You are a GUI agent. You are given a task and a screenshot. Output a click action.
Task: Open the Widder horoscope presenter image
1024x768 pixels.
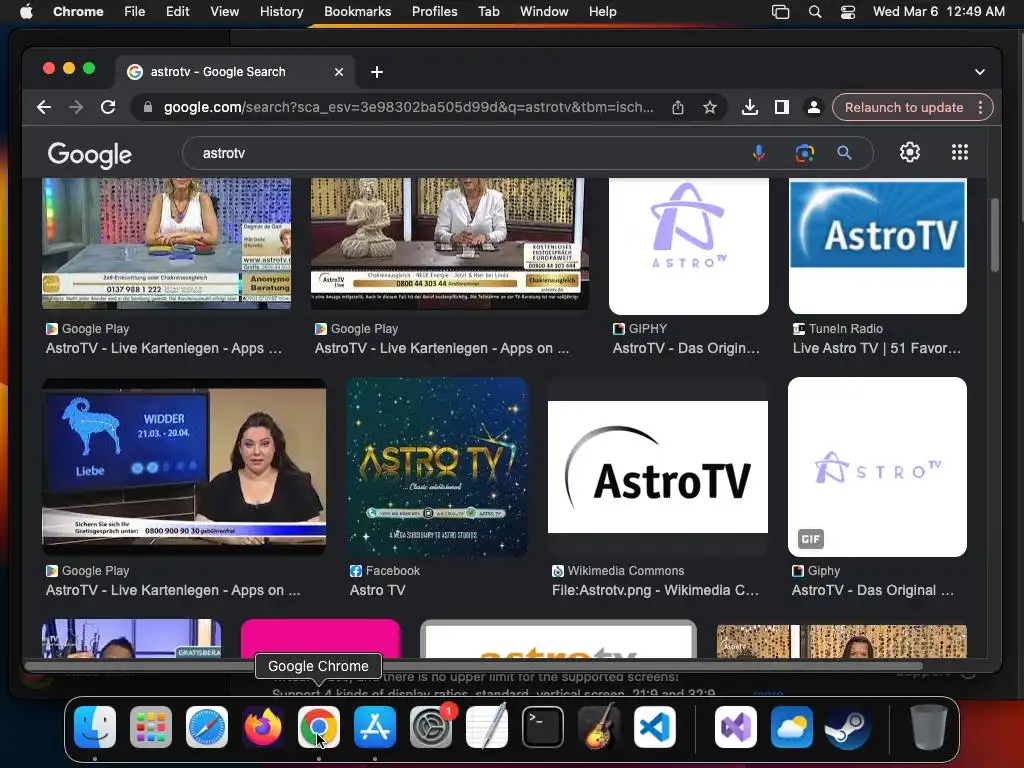click(x=184, y=466)
